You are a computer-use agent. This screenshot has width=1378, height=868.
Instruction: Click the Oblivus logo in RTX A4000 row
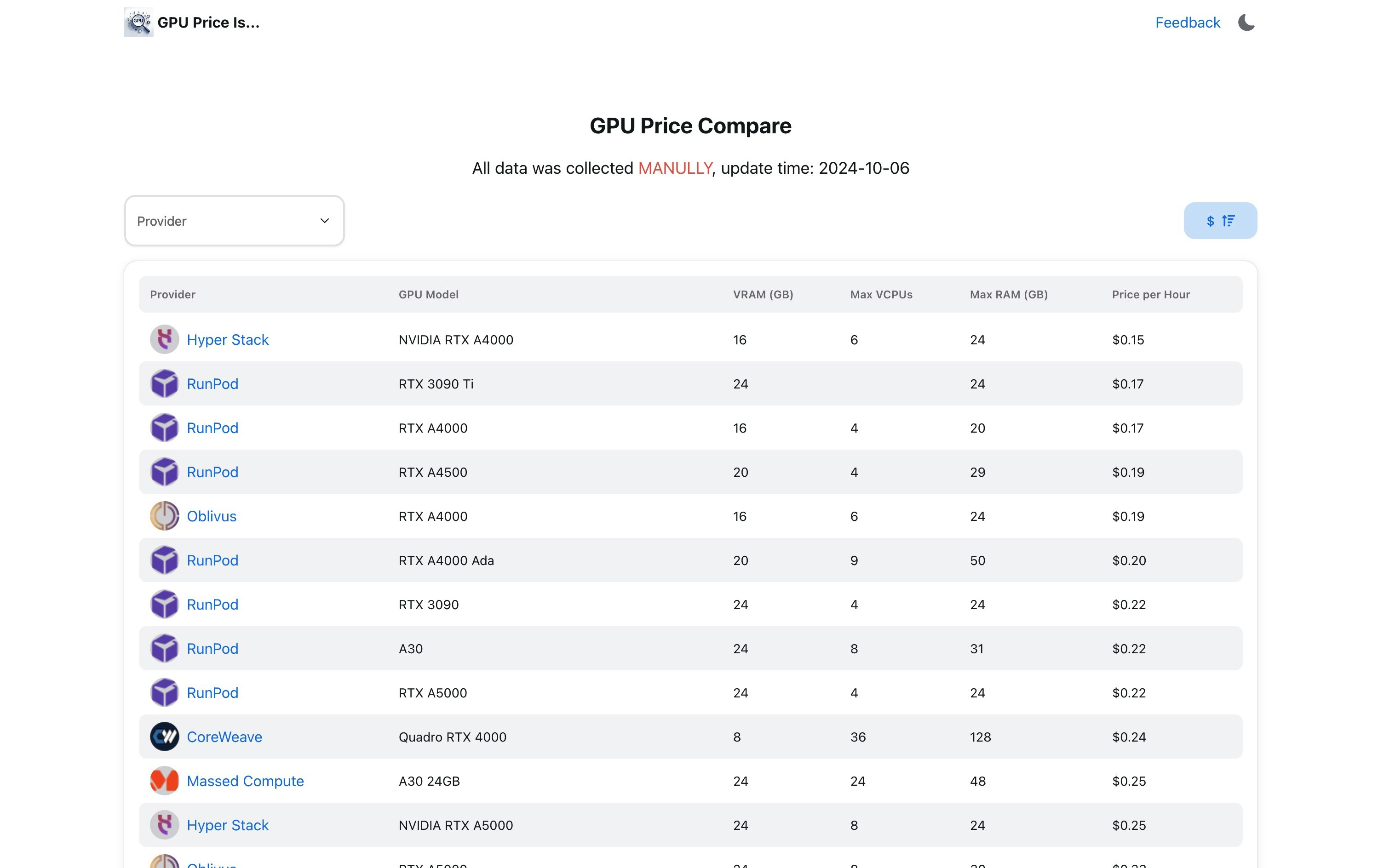point(164,516)
